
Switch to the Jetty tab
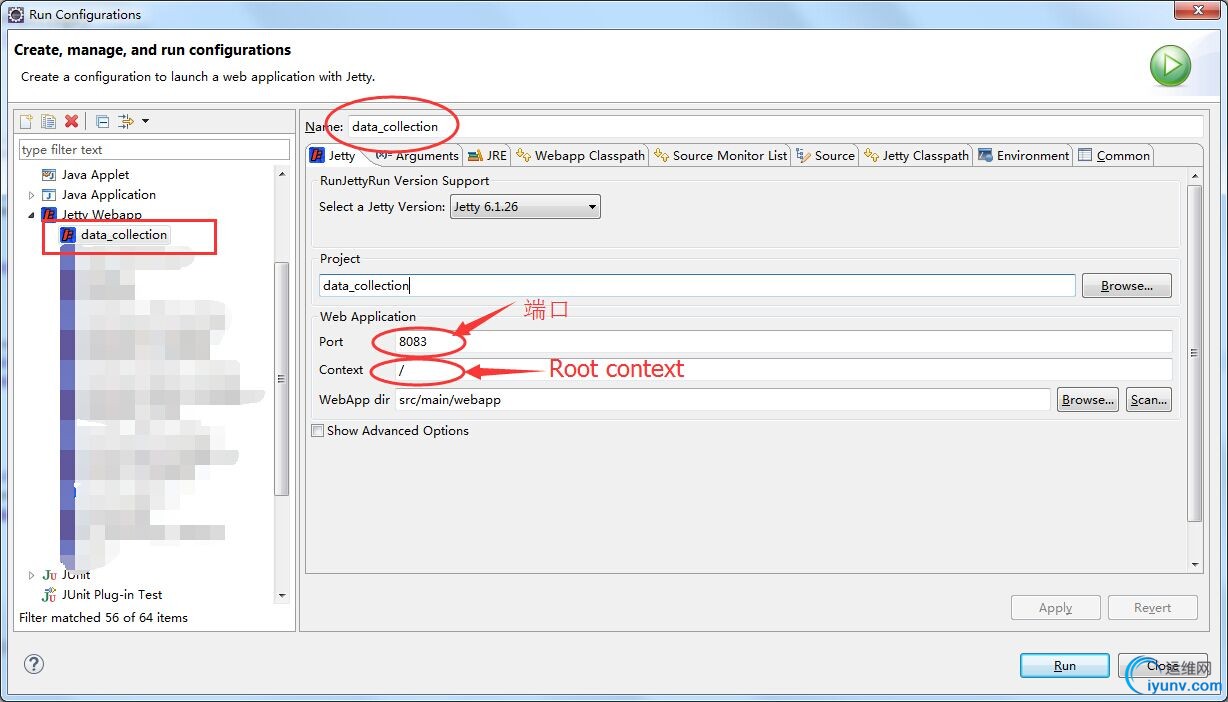coord(333,156)
